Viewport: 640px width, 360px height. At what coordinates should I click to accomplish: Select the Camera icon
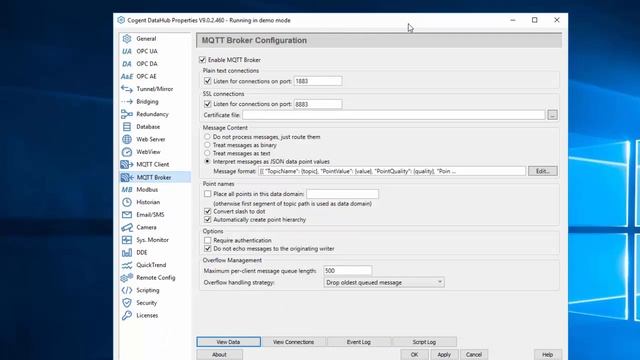tap(127, 227)
